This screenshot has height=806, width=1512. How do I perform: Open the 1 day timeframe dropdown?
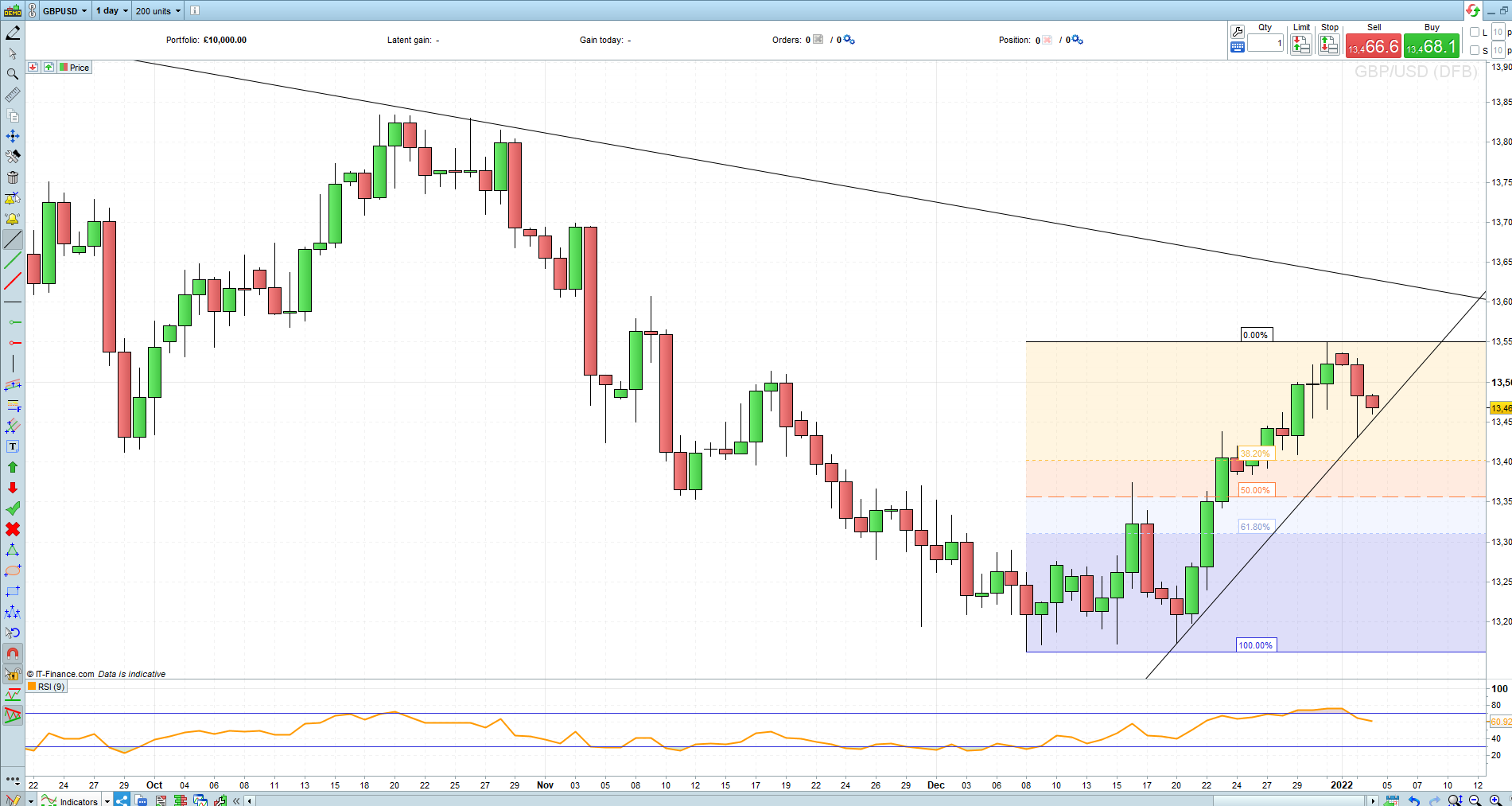[111, 11]
